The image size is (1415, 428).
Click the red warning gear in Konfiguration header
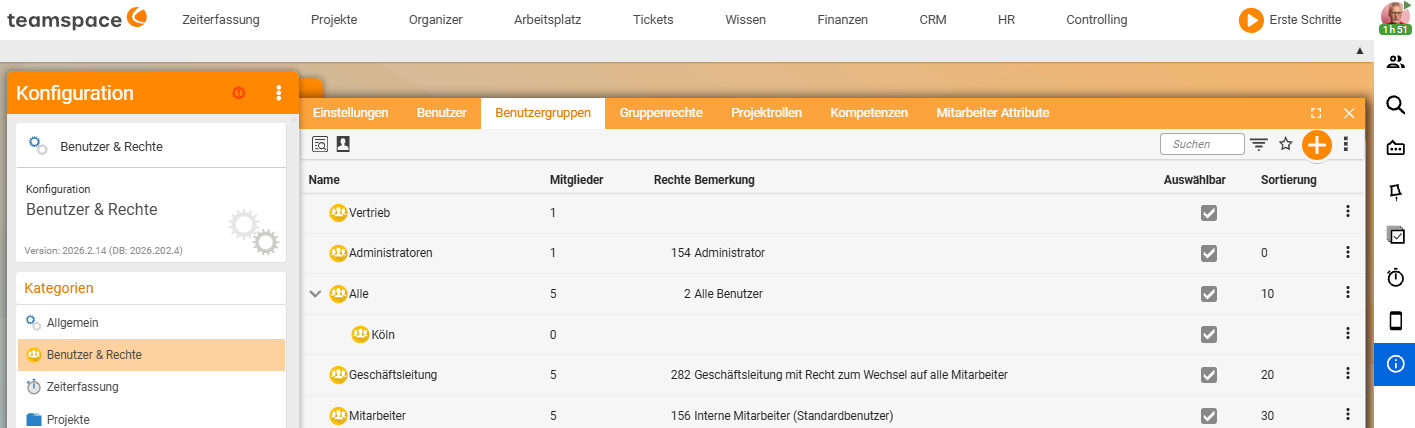pyautogui.click(x=238, y=93)
